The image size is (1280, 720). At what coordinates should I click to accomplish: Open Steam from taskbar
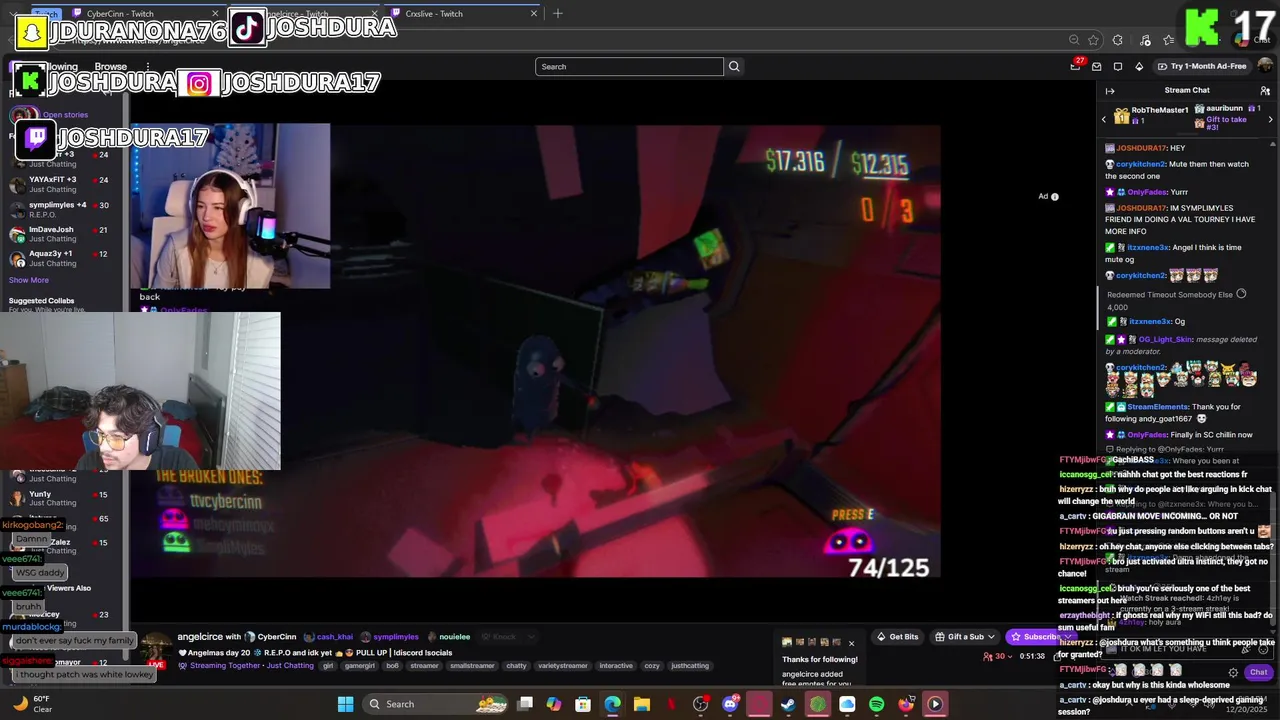tap(788, 704)
